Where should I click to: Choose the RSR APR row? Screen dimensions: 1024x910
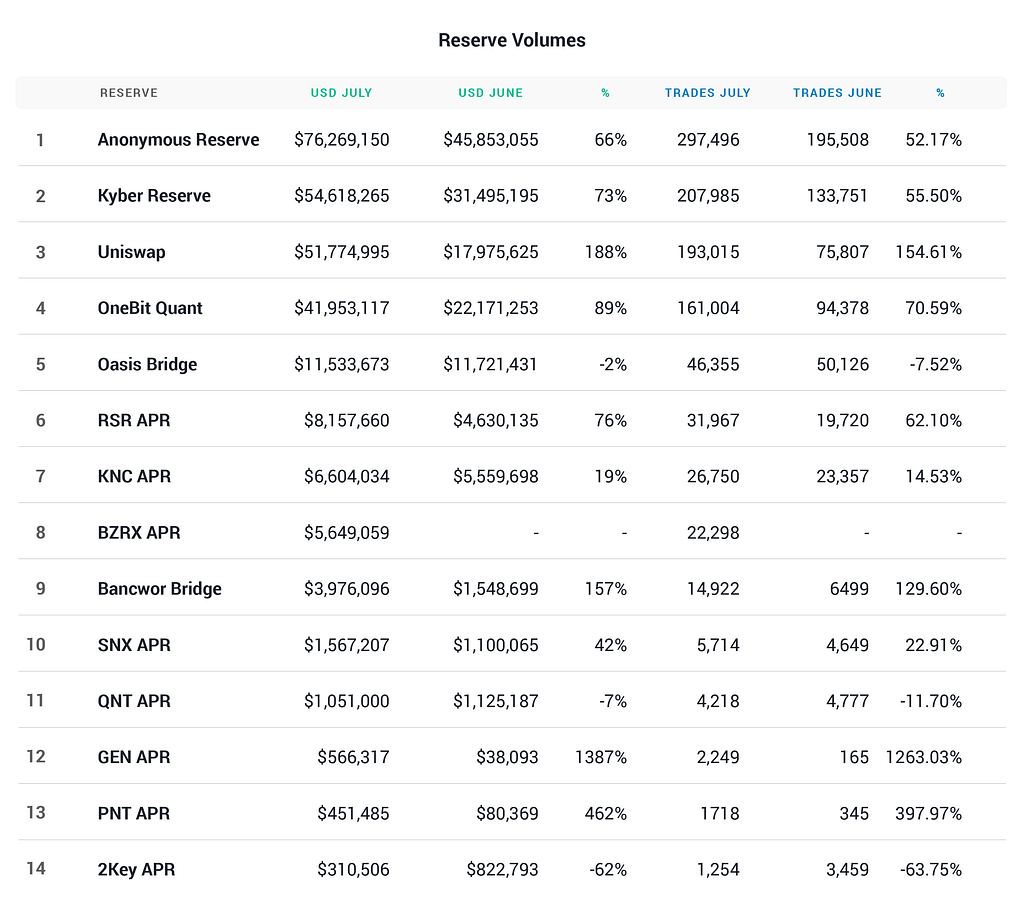[134, 420]
